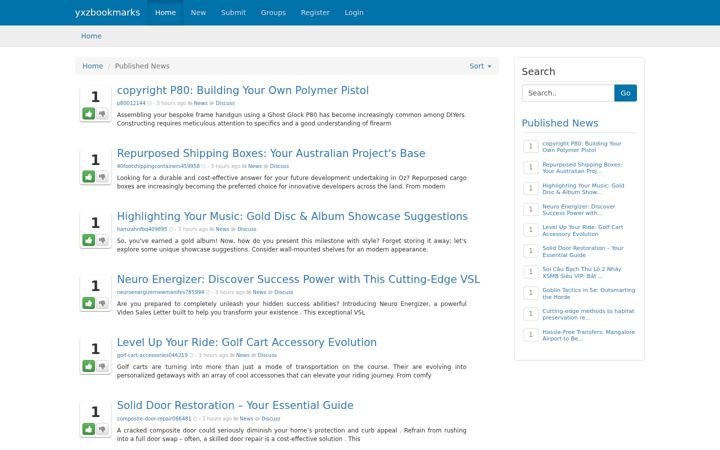Click the yxzbookmarks site logo
This screenshot has height=450, width=720.
pyautogui.click(x=107, y=12)
